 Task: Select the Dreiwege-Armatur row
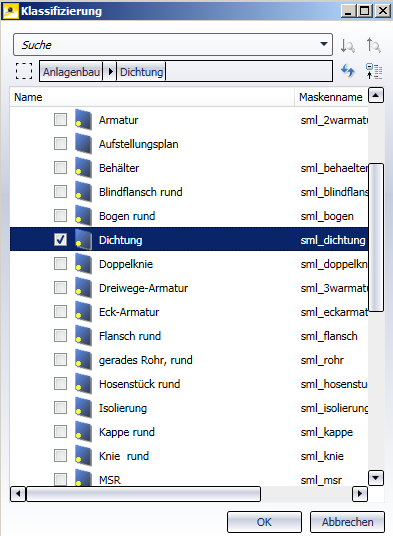point(189,288)
